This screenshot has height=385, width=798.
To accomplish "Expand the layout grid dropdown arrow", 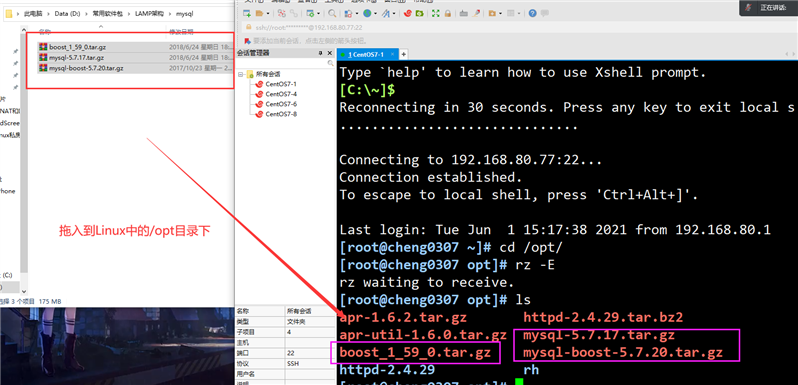I will point(519,13).
